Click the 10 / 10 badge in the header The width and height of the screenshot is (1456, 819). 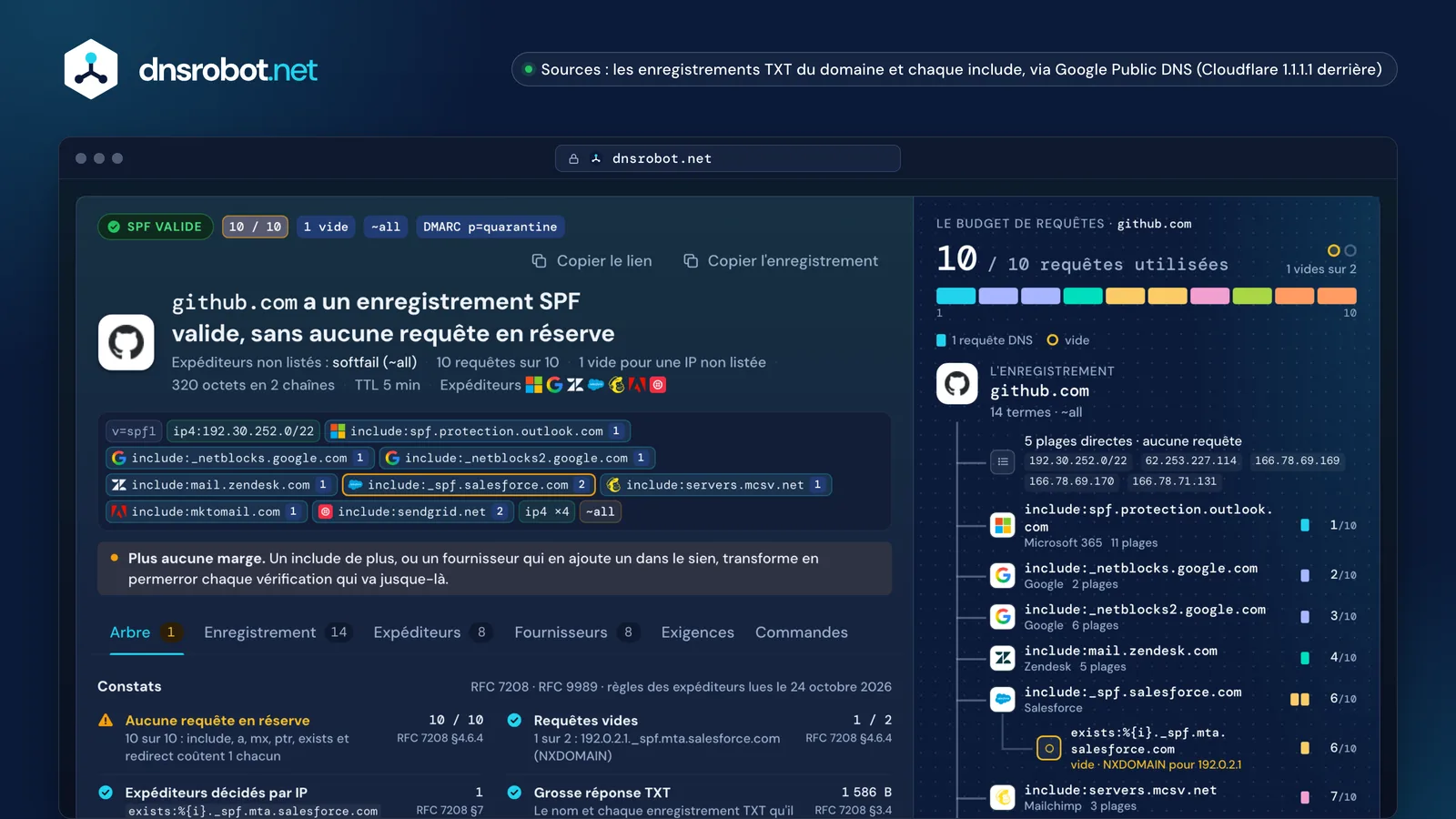click(255, 227)
